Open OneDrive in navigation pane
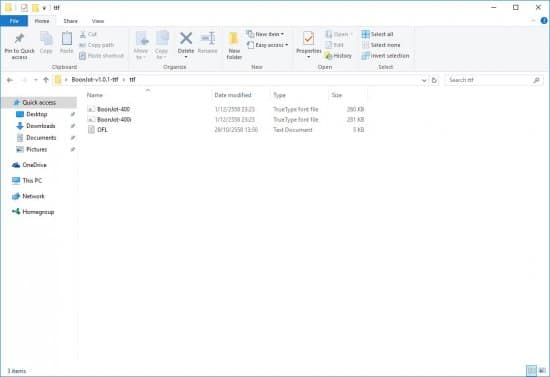 coord(34,165)
